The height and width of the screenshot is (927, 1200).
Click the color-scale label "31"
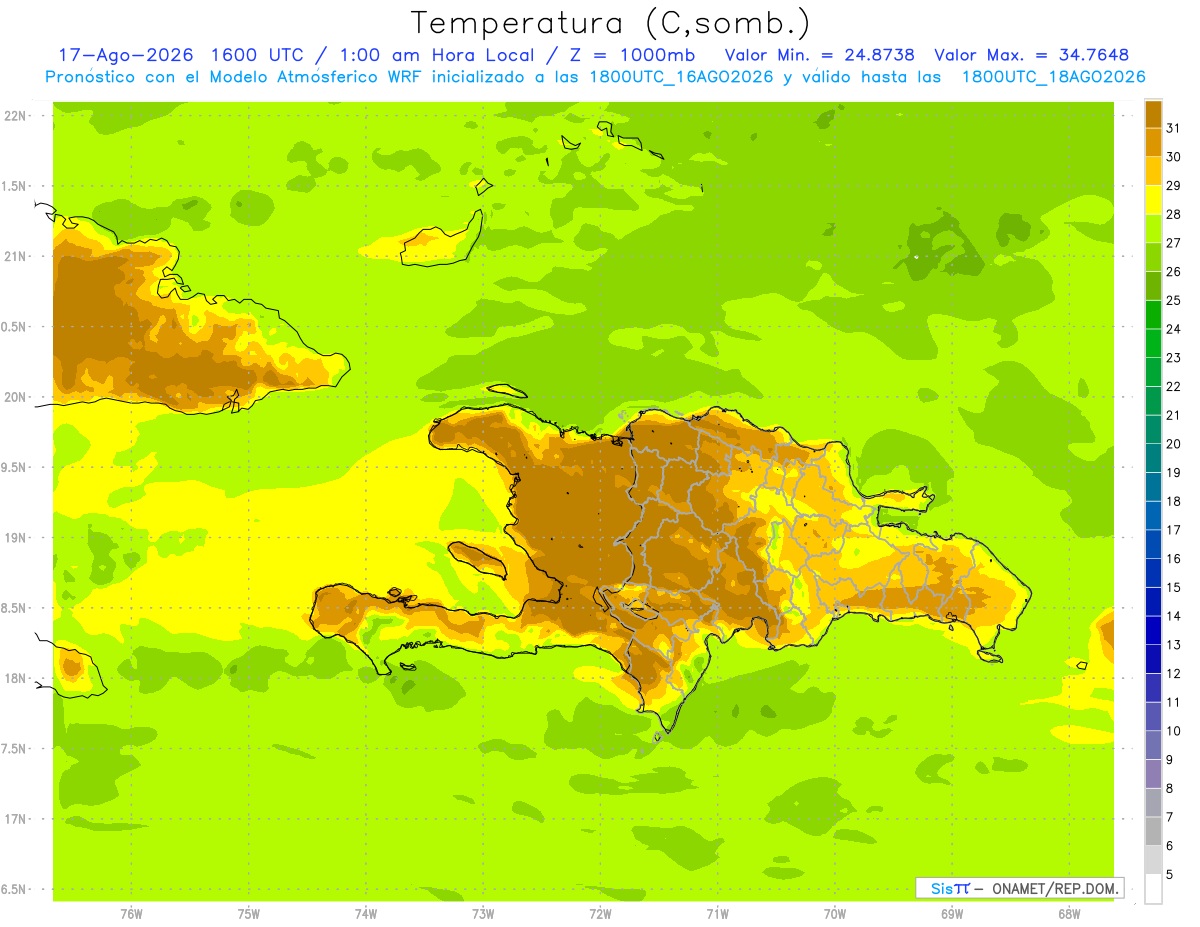click(1174, 128)
